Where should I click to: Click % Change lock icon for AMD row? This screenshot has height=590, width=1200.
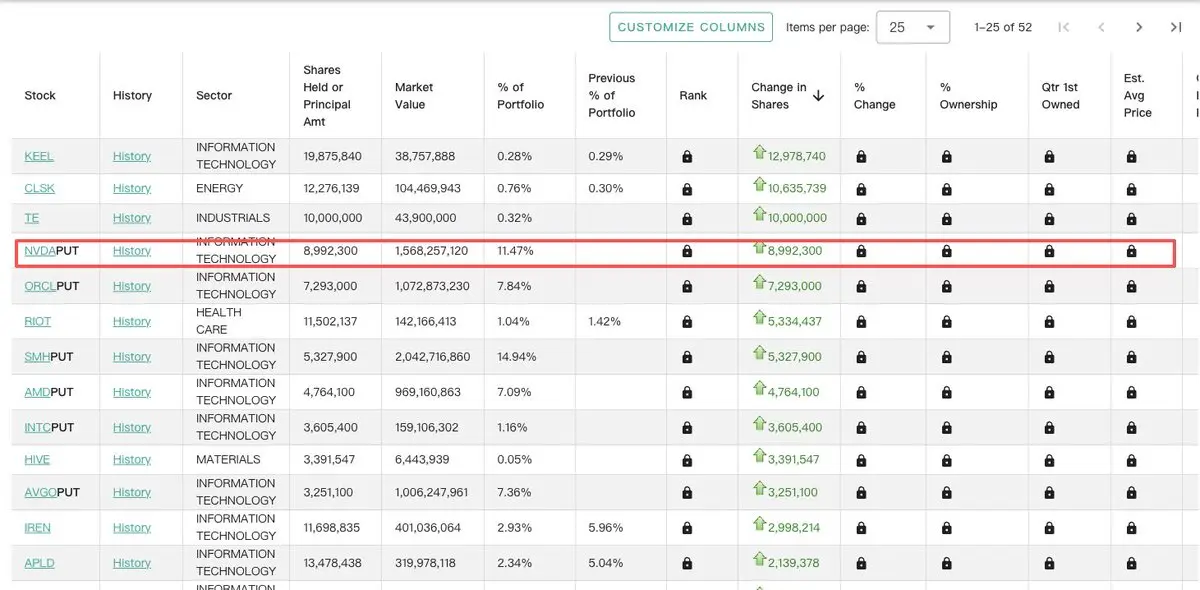click(x=861, y=392)
